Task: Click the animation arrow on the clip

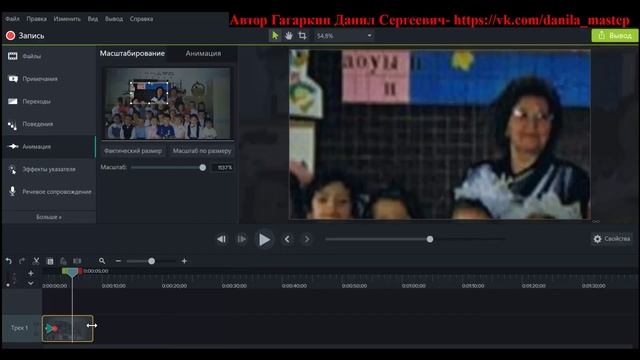Action: point(51,328)
